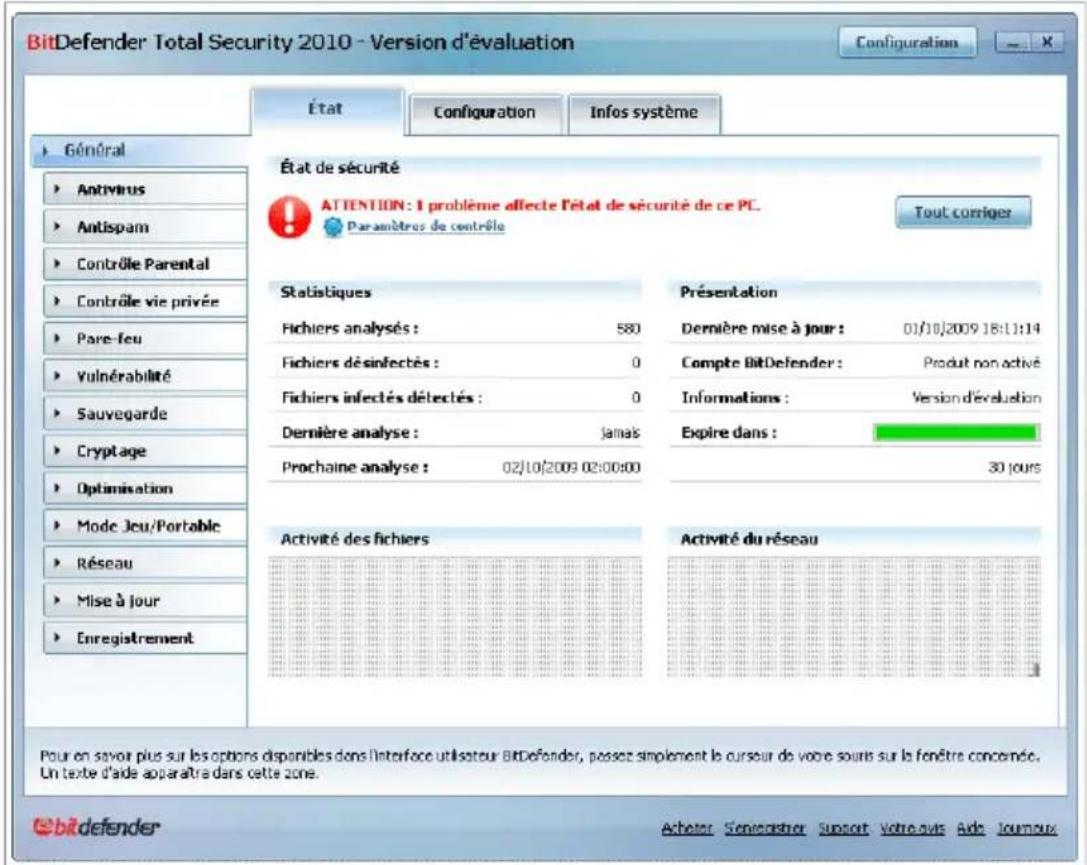Screen dimensions: 1087x865
Task: Expand the Antispam arrow in sidebar
Action: coord(58,226)
